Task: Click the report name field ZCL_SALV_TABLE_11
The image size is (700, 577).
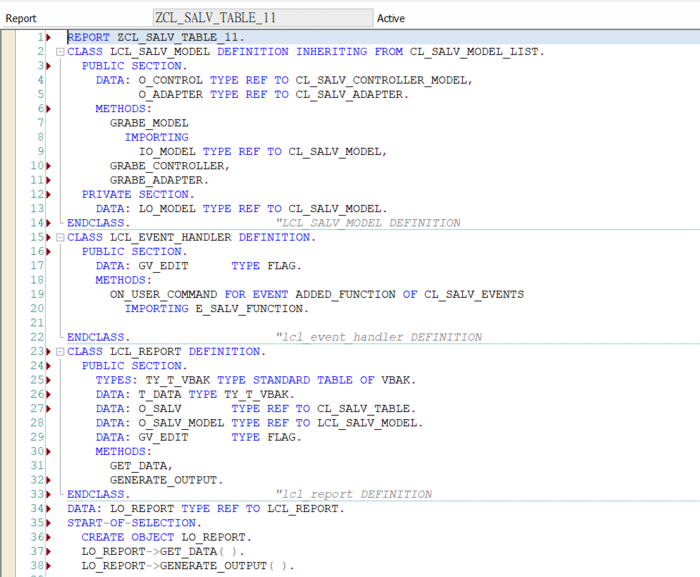Action: [x=263, y=18]
